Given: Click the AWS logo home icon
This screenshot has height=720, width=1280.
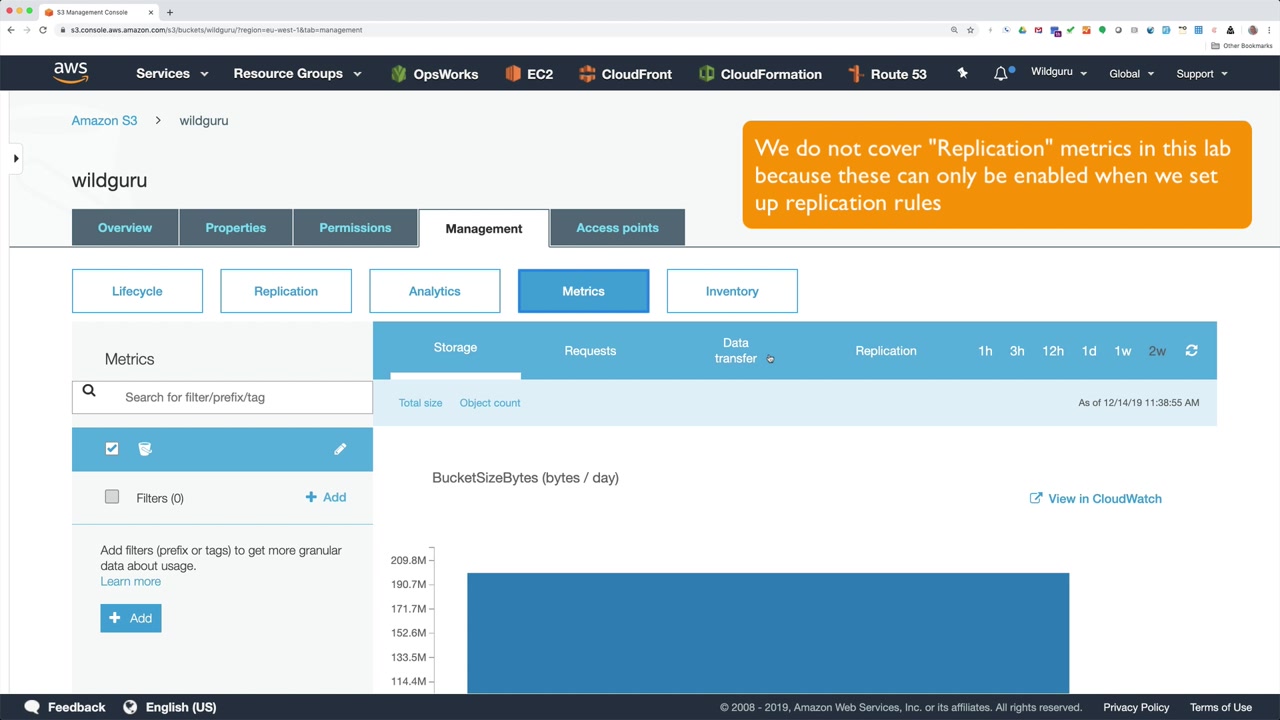Looking at the screenshot, I should tap(71, 73).
